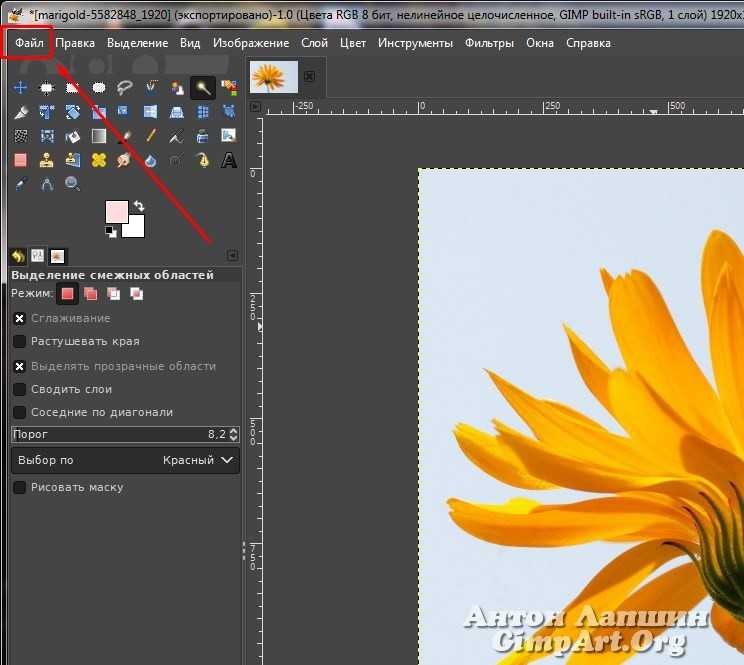The image size is (744, 665).
Task: Set mode to replace current selection
Action: click(67, 294)
